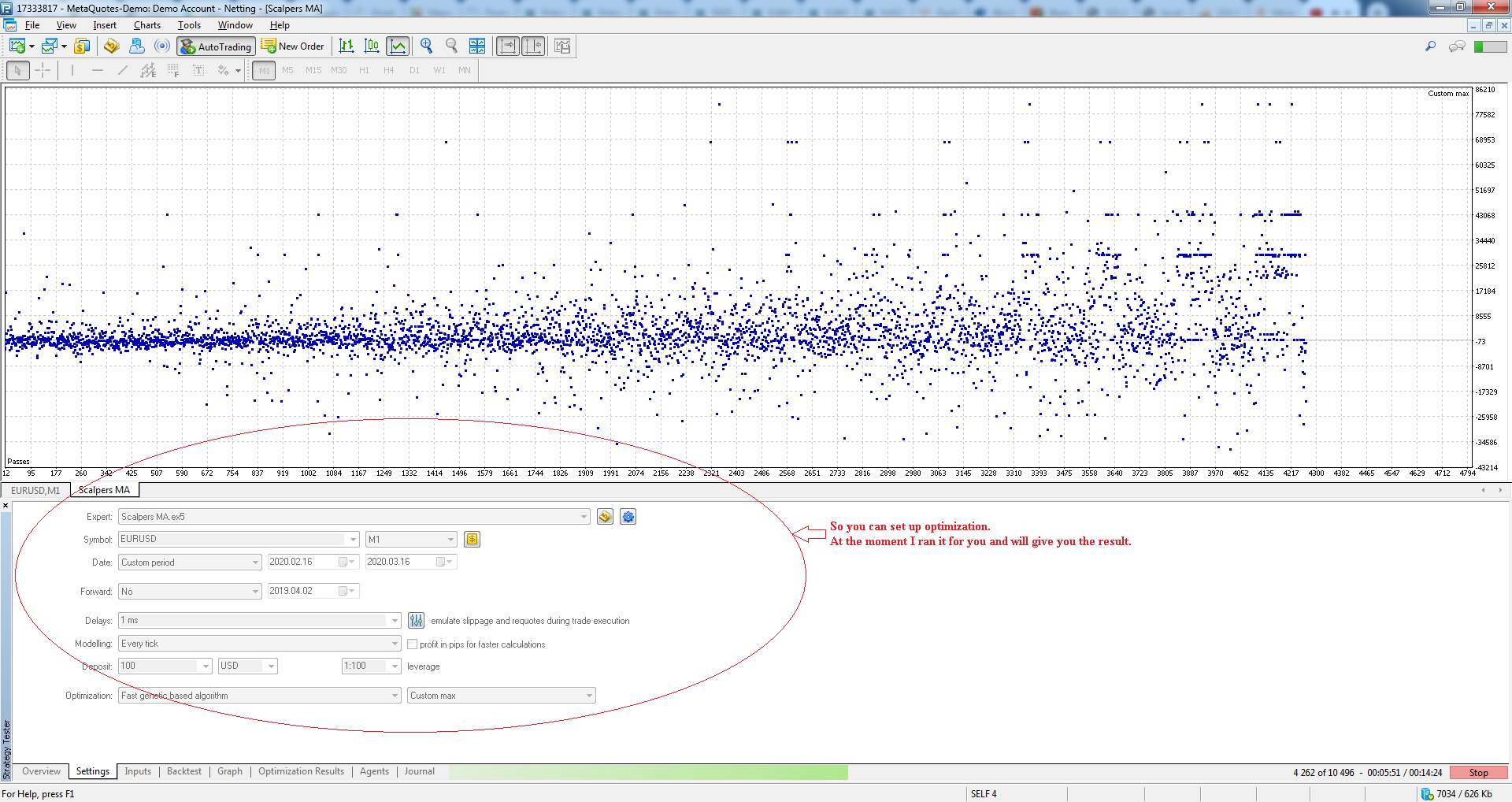Tile windows with the grid icon

point(477,46)
